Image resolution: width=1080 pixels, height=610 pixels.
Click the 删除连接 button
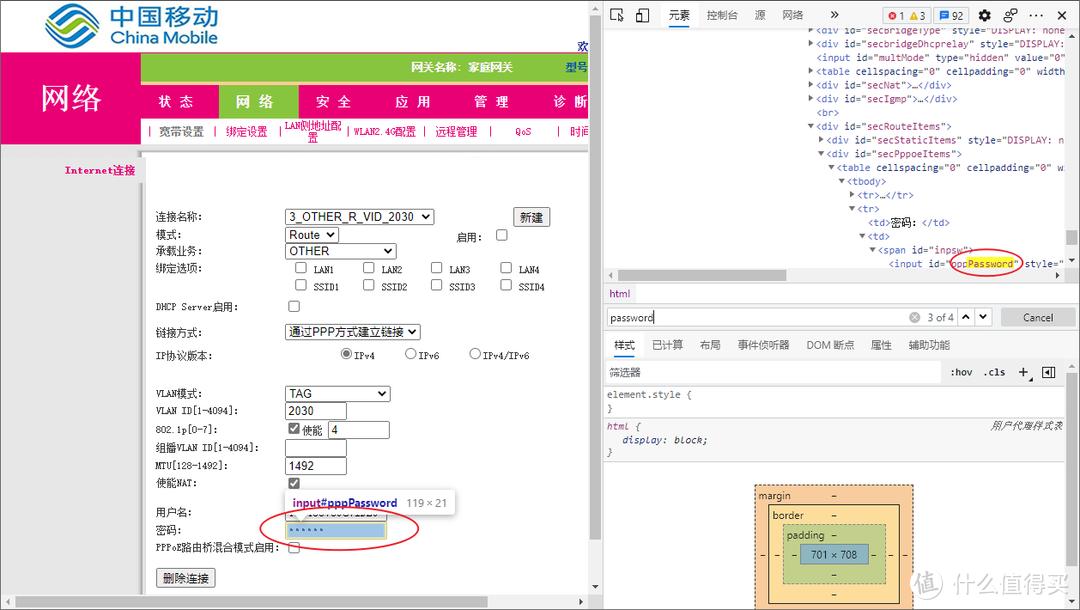185,578
